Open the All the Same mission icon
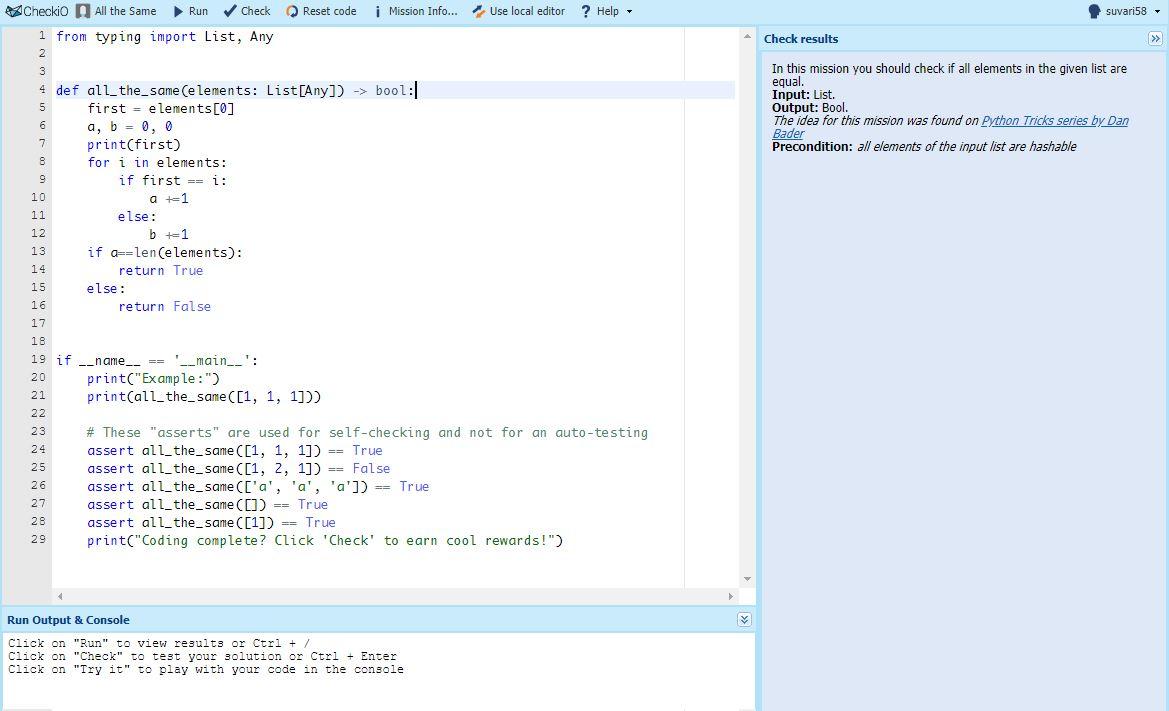The image size is (1169, 711). pos(83,11)
